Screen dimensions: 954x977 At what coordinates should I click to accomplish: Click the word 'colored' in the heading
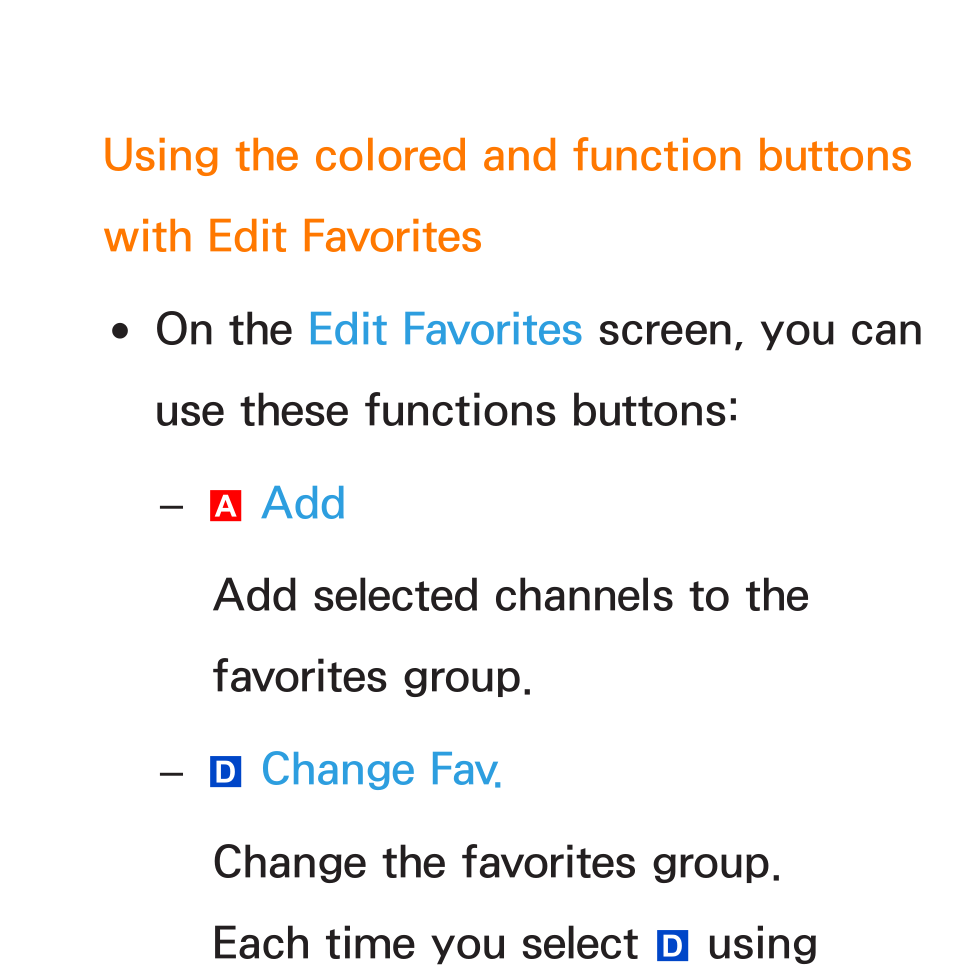(x=391, y=156)
